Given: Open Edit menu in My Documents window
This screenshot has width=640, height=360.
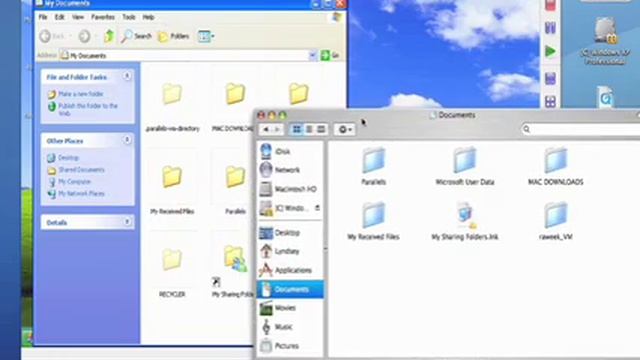Looking at the screenshot, I should [60, 17].
